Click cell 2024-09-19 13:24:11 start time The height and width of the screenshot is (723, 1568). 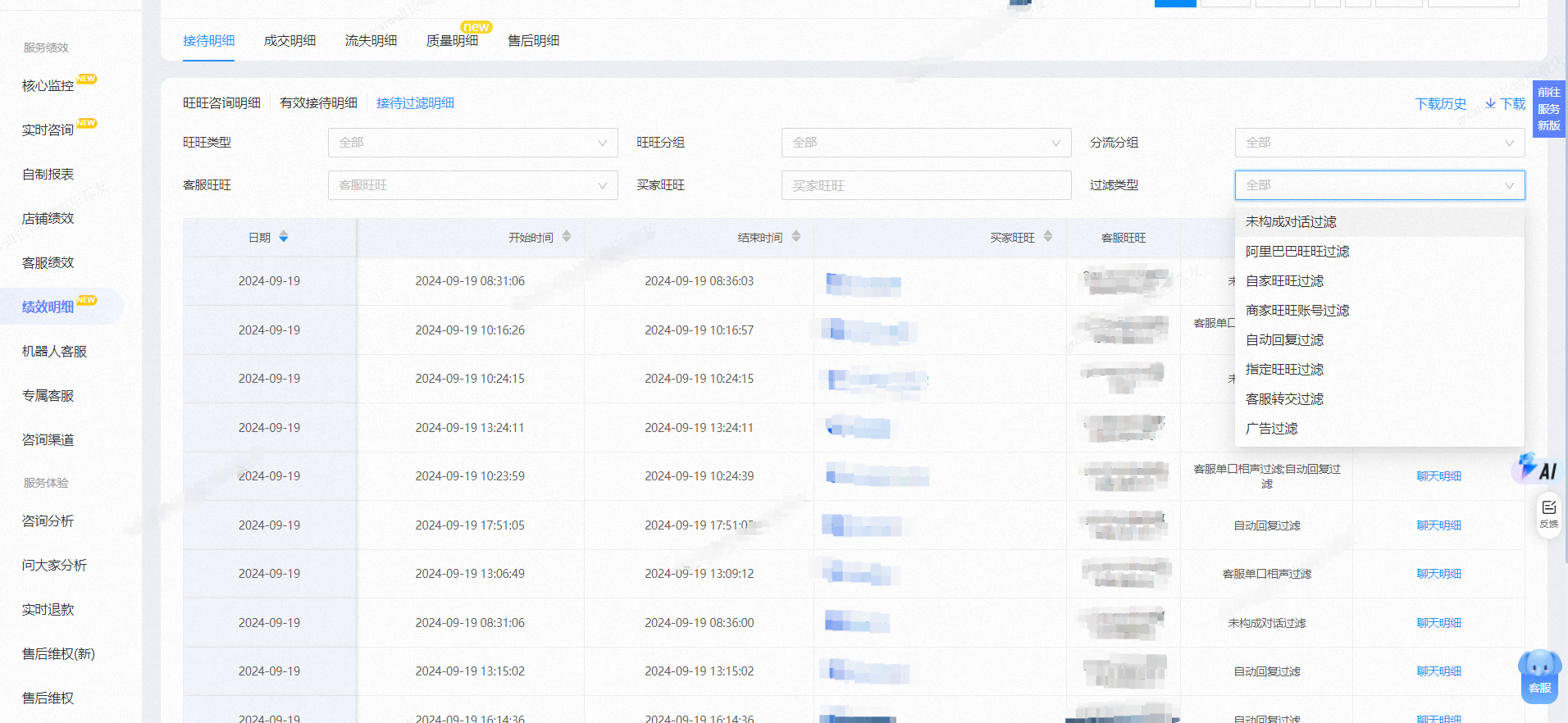[x=470, y=428]
